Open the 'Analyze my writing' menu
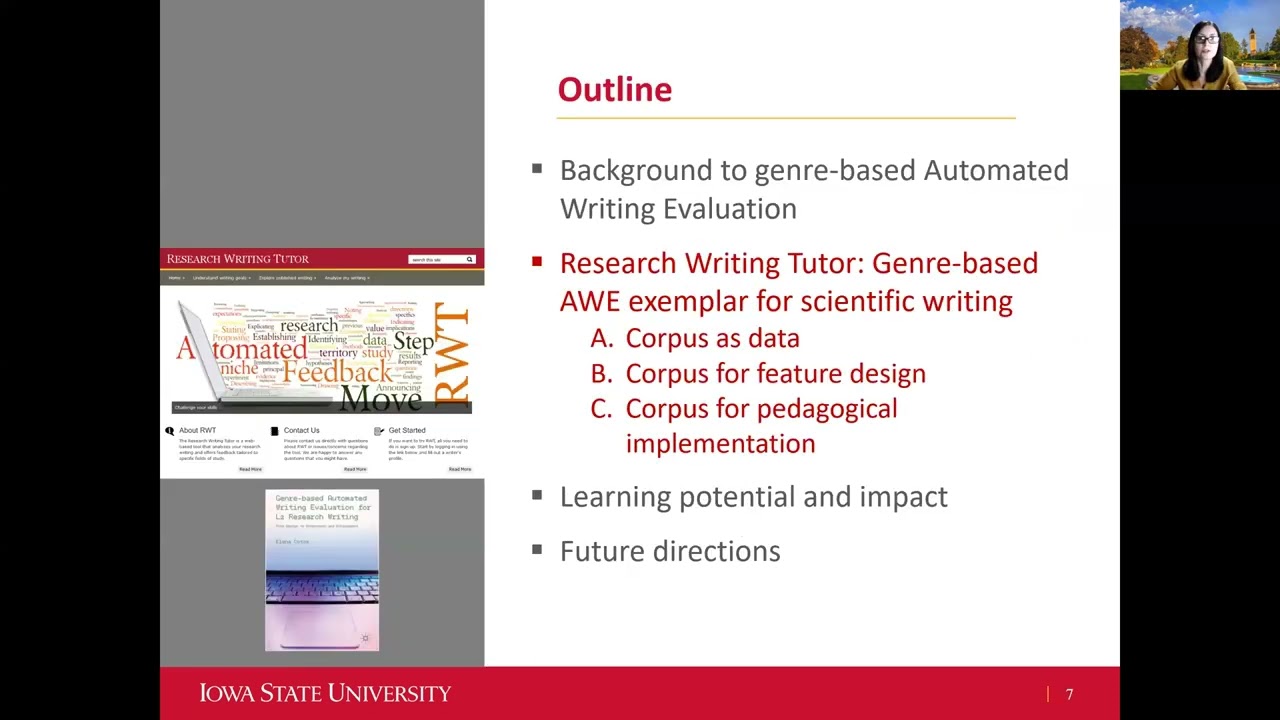 pos(346,278)
